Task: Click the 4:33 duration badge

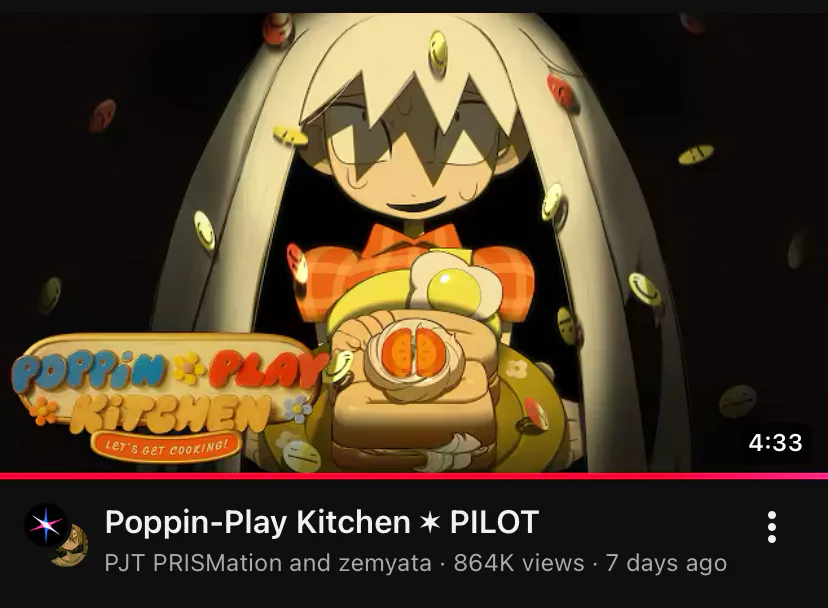Action: coord(775,442)
